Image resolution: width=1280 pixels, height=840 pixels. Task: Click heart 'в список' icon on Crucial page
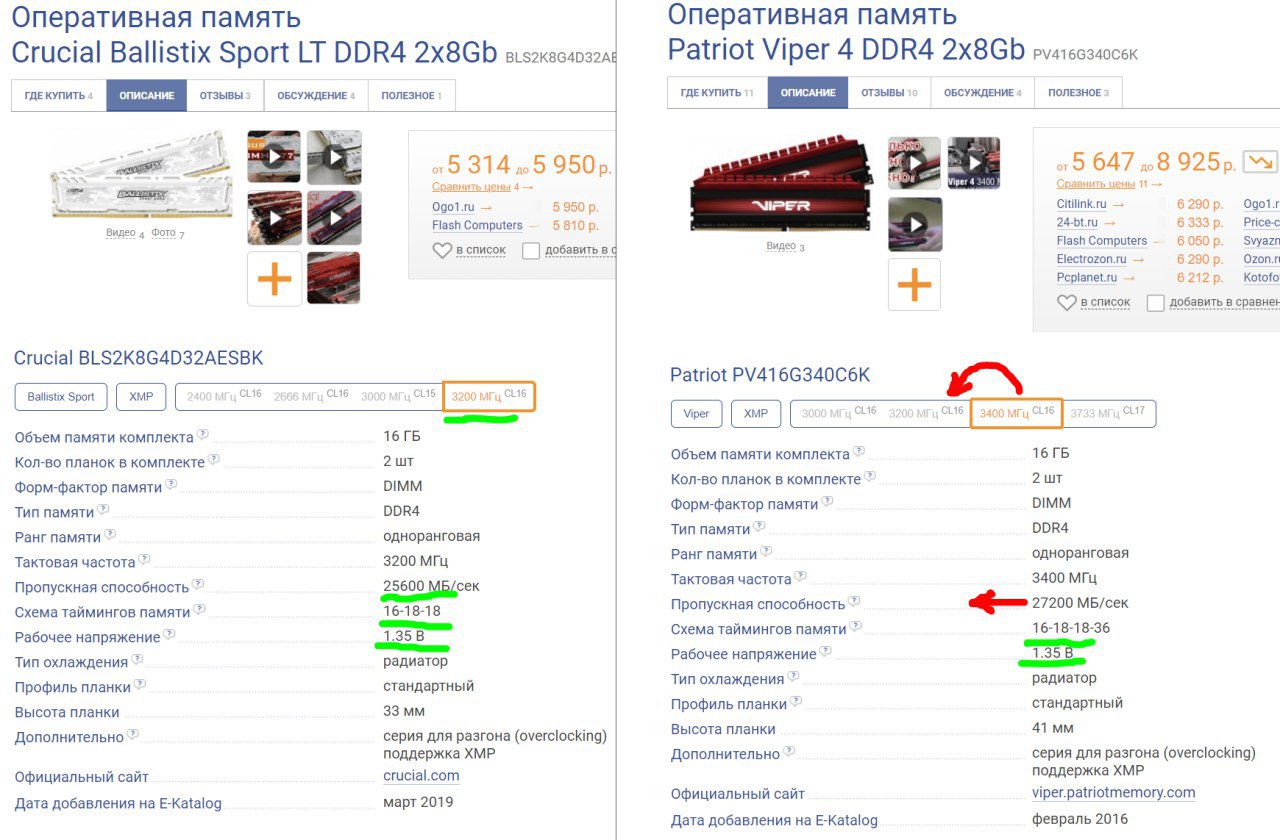442,250
